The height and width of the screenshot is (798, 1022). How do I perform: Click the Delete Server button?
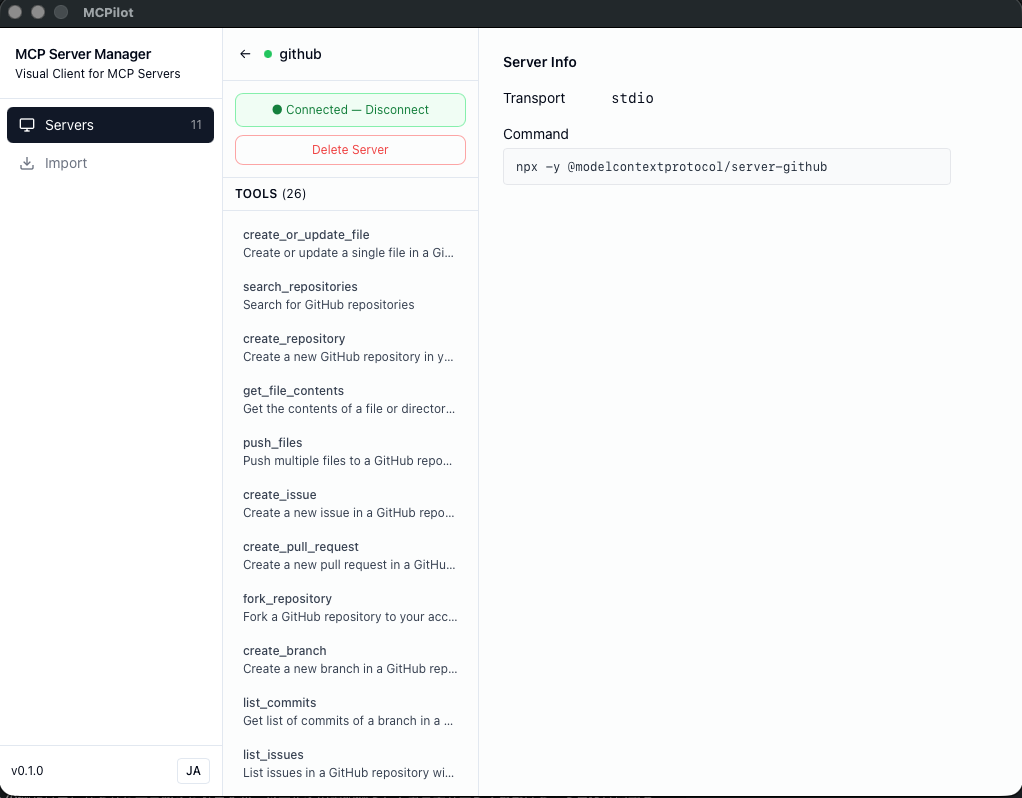pyautogui.click(x=350, y=150)
